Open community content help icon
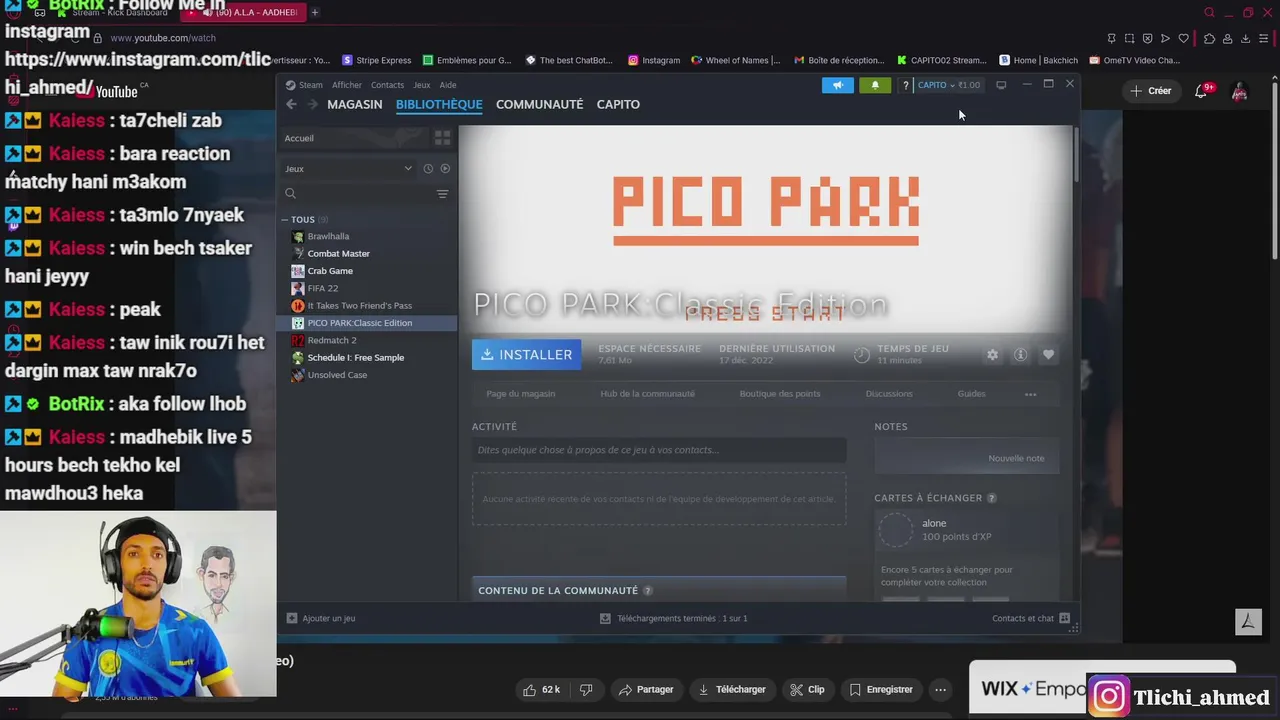This screenshot has width=1280, height=720. (x=648, y=591)
